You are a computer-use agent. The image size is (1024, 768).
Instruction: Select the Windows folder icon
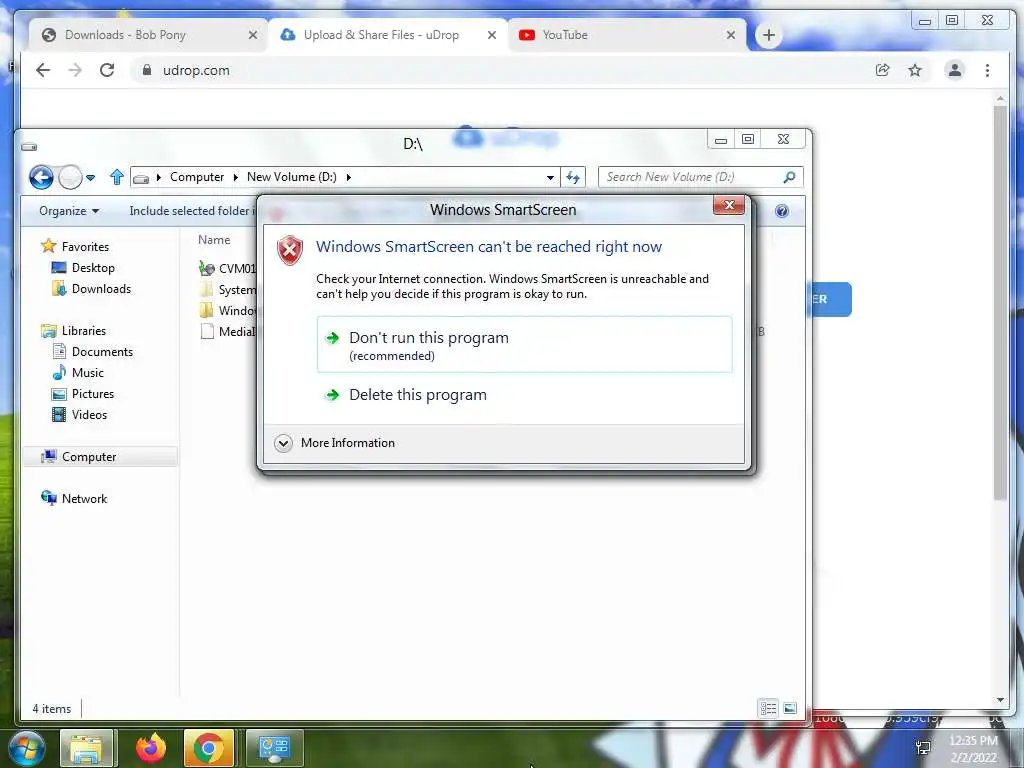206,310
